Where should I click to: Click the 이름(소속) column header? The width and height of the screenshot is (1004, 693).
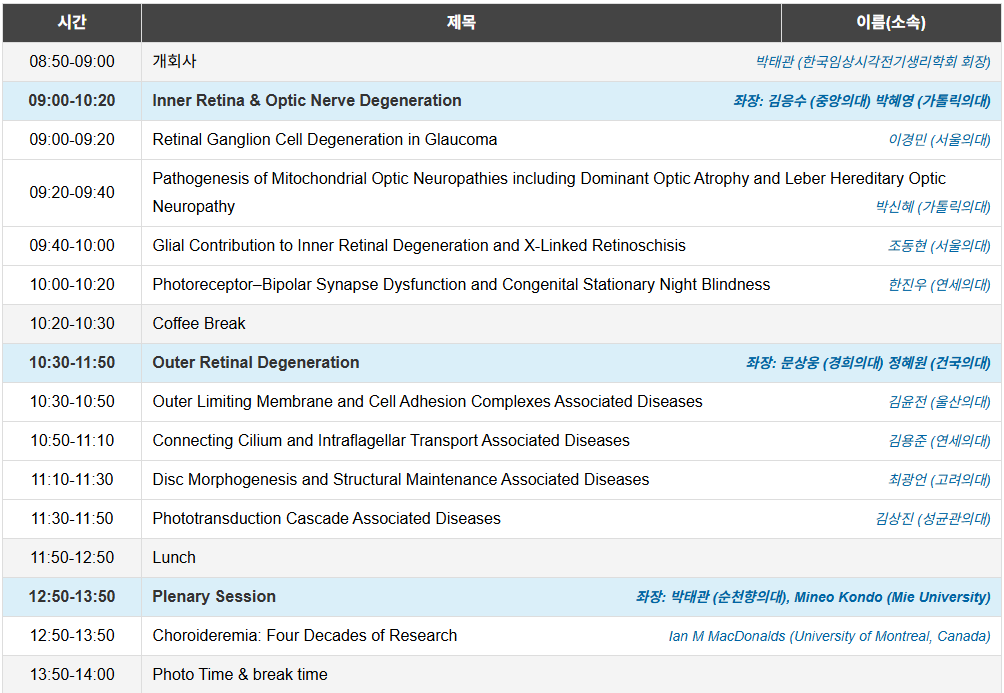pos(890,22)
